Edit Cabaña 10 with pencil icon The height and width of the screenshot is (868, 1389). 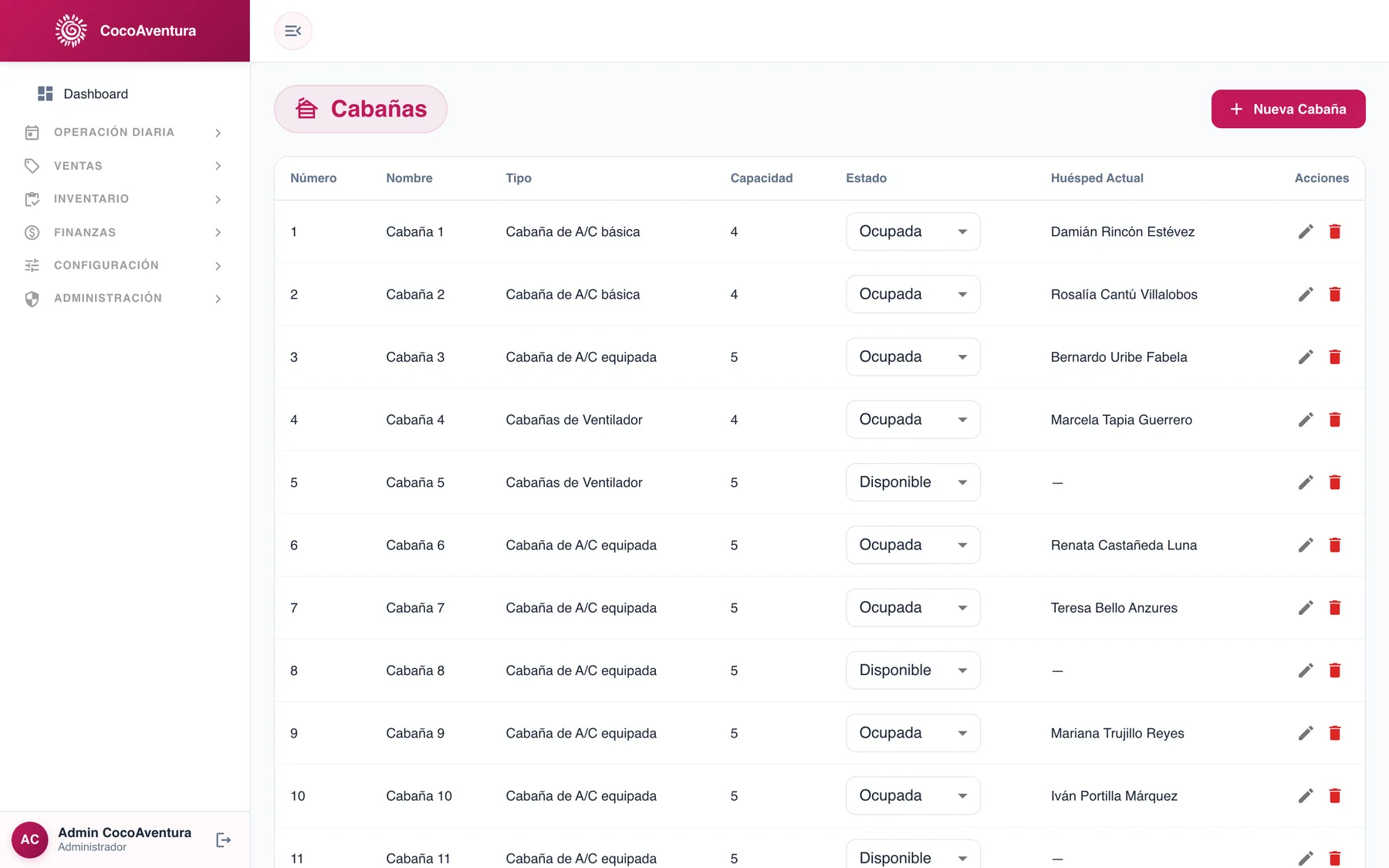click(x=1306, y=795)
